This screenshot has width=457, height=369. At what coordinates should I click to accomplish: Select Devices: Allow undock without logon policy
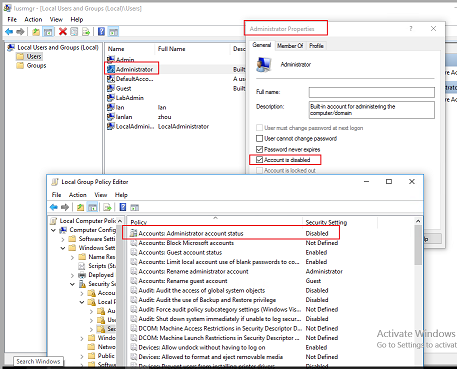230,347
